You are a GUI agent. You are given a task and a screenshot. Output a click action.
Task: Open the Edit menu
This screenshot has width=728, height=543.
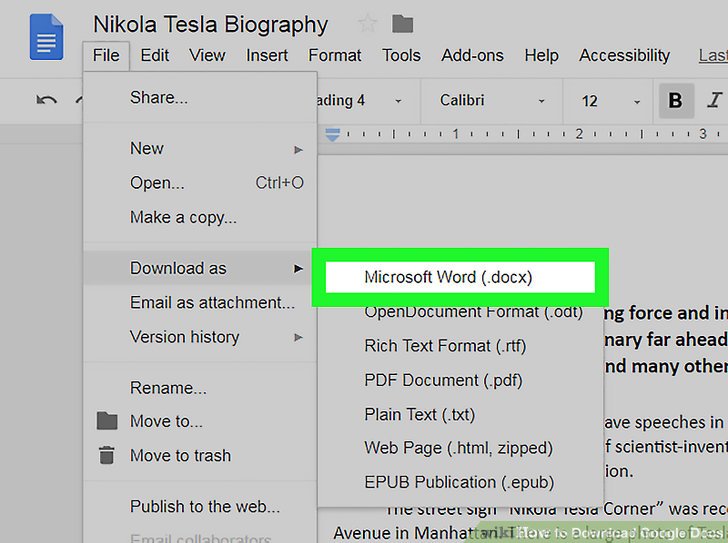pyautogui.click(x=155, y=56)
